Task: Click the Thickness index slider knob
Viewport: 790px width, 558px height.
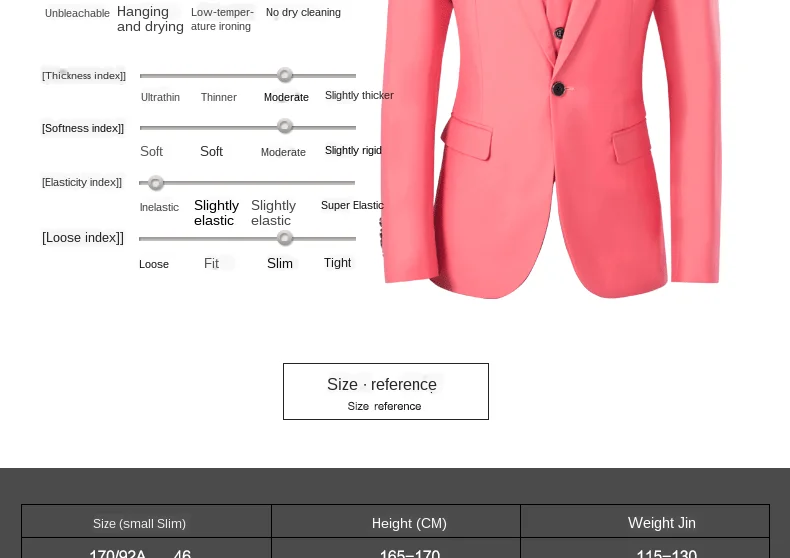Action: coord(285,75)
